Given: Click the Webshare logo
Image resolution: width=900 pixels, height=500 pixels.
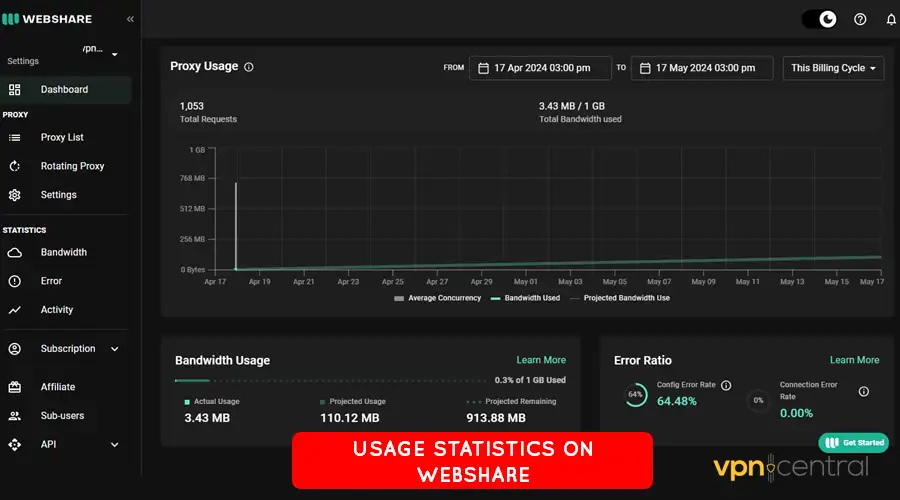Looking at the screenshot, I should [47, 19].
